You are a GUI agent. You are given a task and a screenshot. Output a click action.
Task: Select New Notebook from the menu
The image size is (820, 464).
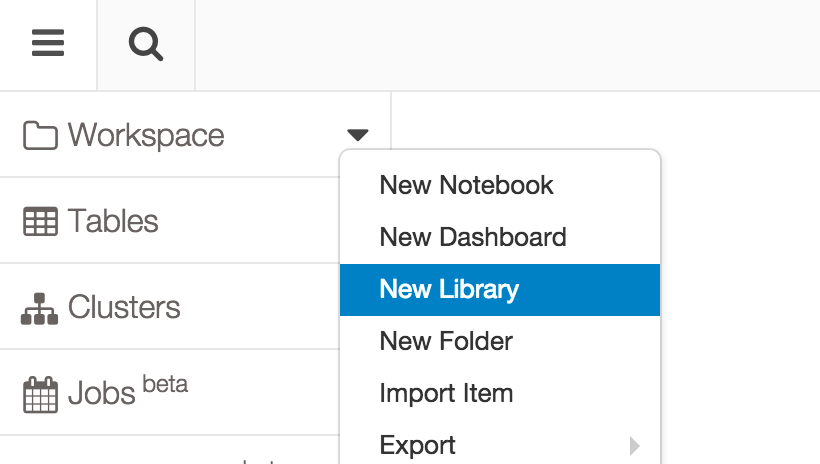(466, 185)
